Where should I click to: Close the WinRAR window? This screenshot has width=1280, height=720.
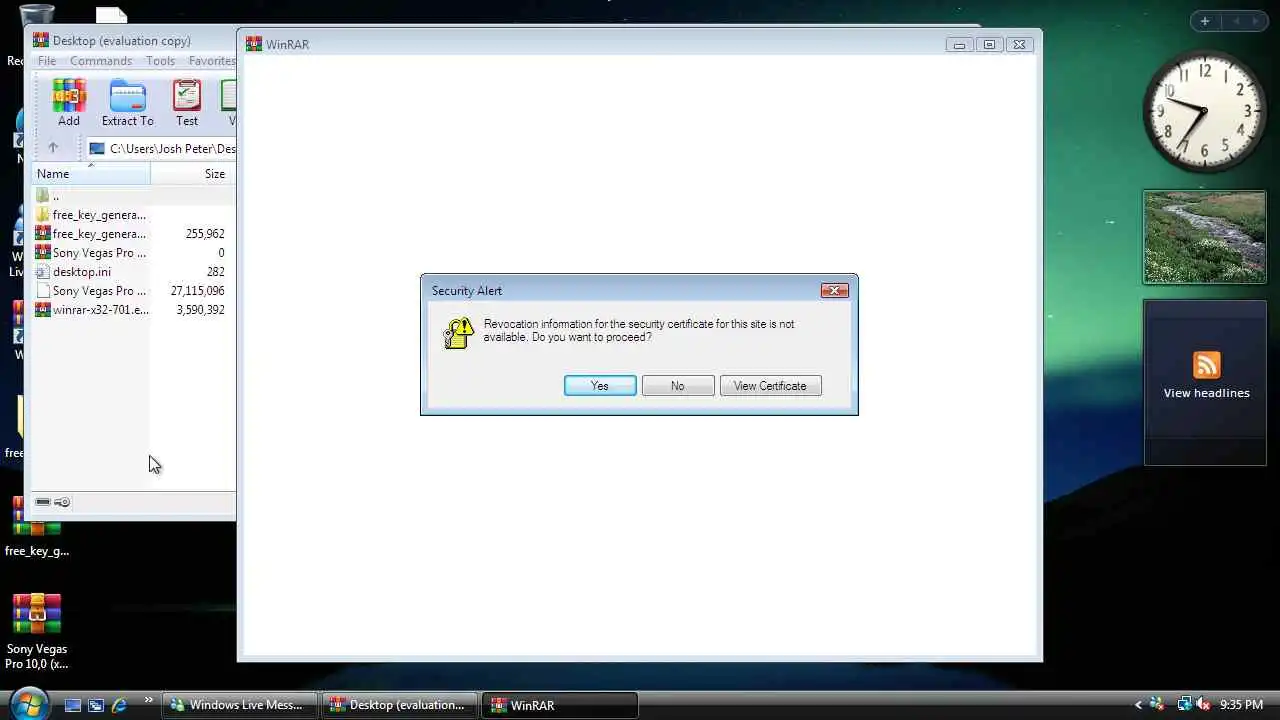(x=1019, y=45)
